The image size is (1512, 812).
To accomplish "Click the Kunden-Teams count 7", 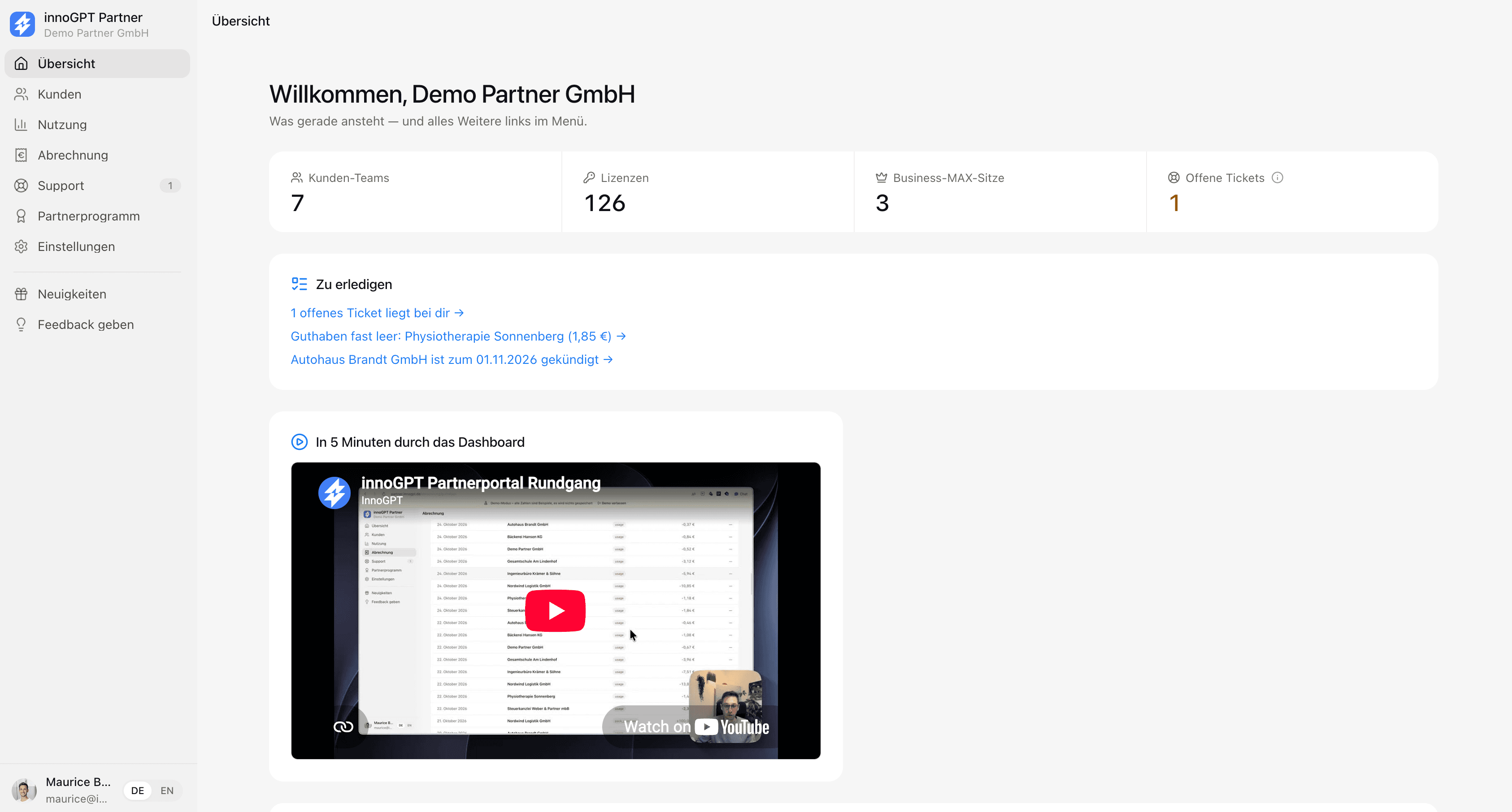I will click(298, 203).
